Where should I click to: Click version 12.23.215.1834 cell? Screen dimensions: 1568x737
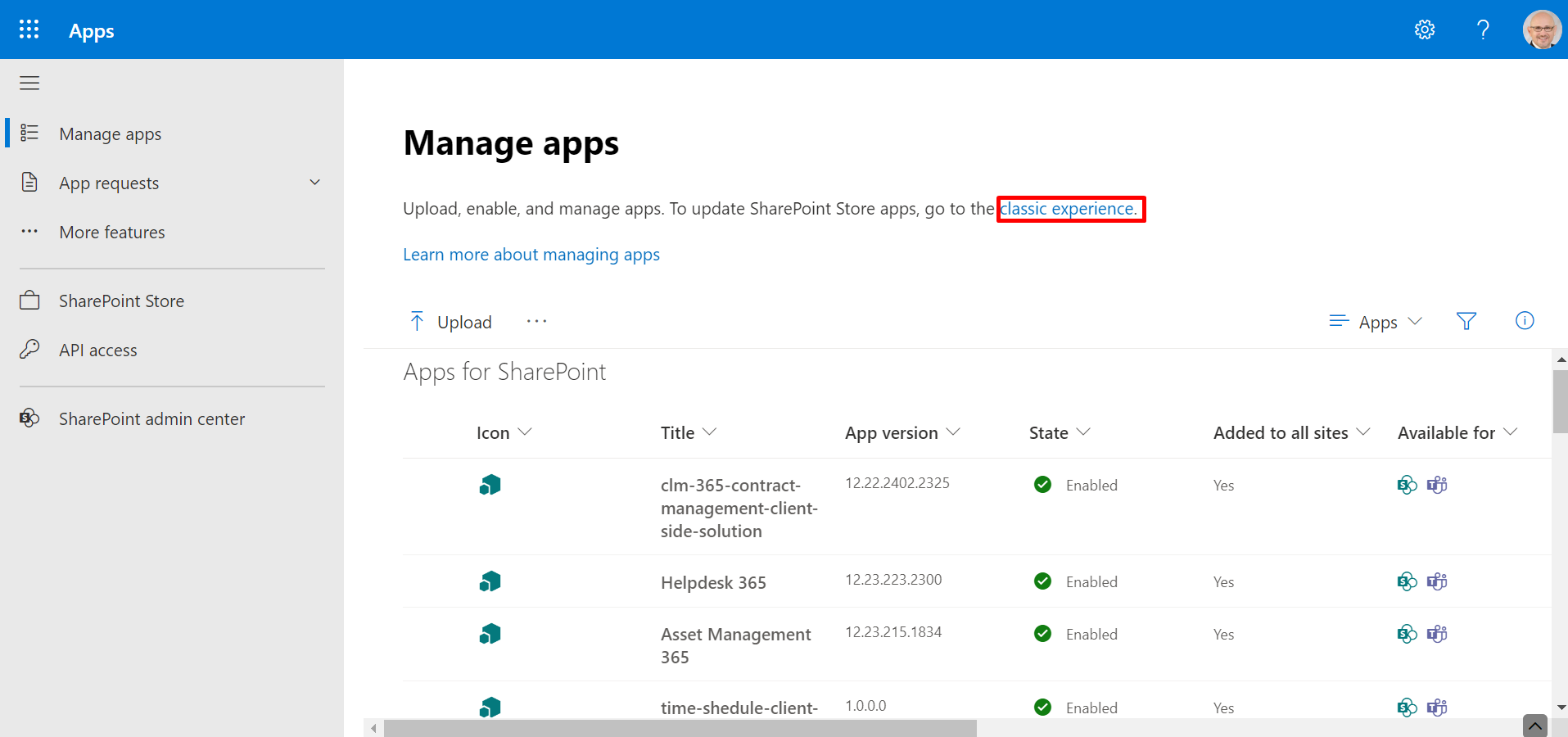point(893,632)
